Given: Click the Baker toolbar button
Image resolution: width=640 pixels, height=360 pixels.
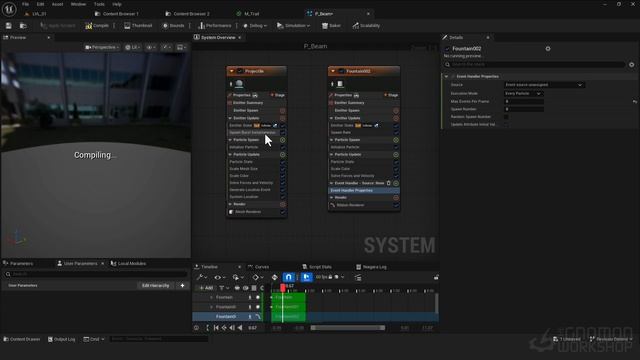Looking at the screenshot, I should point(331,26).
